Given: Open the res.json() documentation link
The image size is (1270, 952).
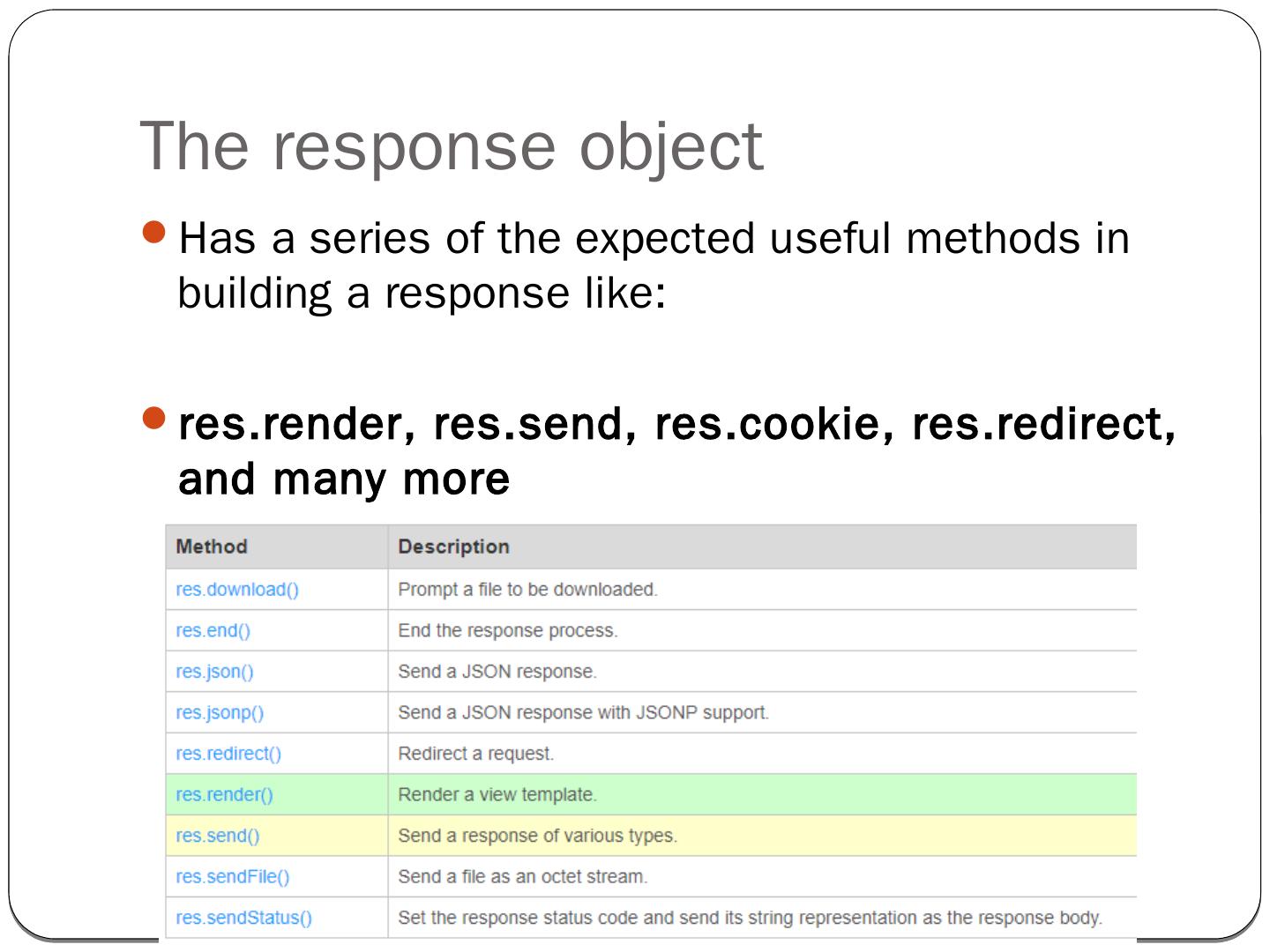Looking at the screenshot, I should coord(214,672).
